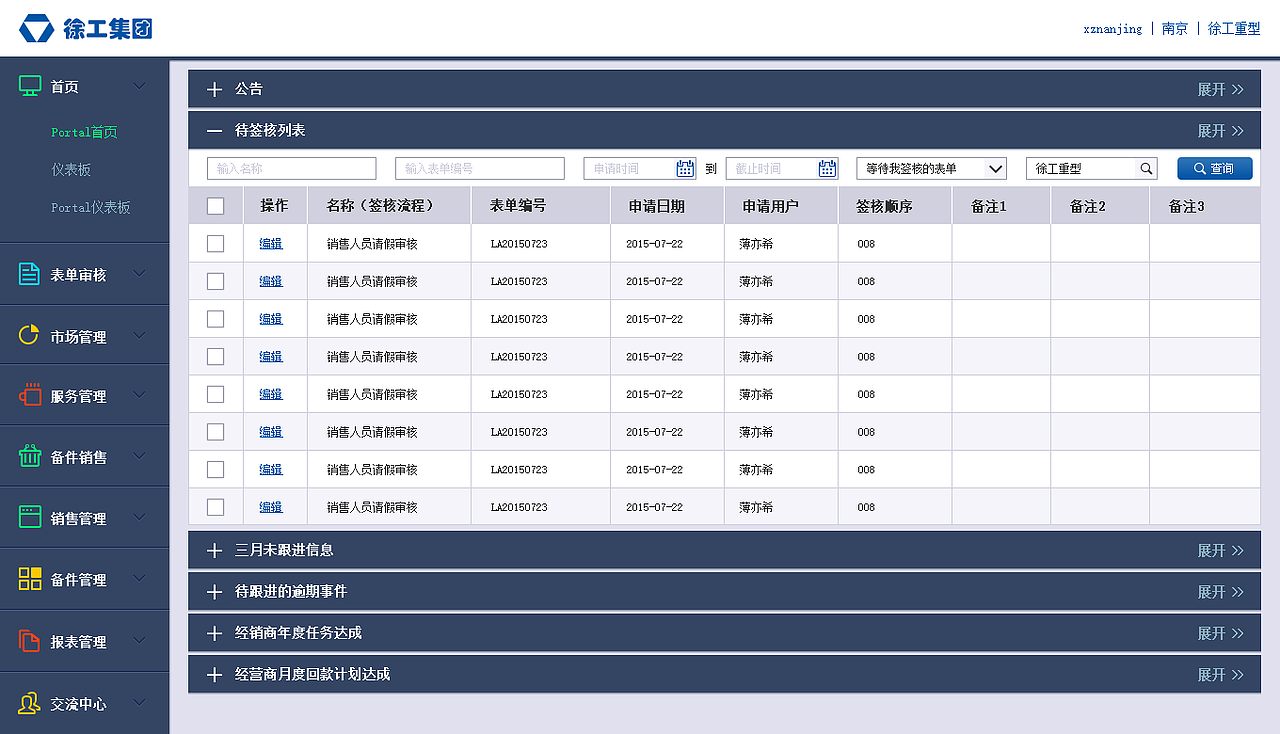This screenshot has height=734, width=1280.
Task: Collapse the 首页 sidebar section chevron
Action: 139,86
